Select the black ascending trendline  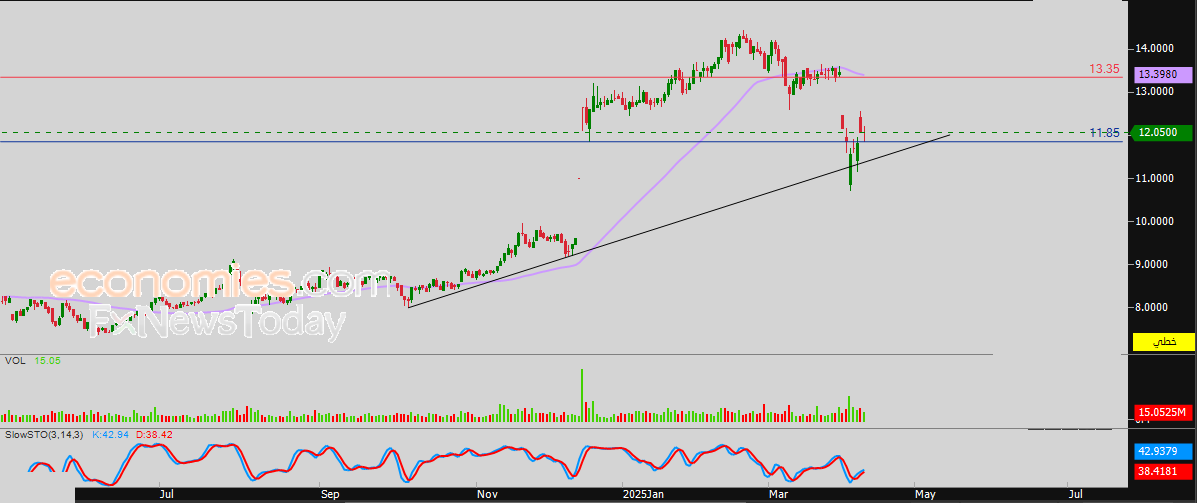[679, 221]
